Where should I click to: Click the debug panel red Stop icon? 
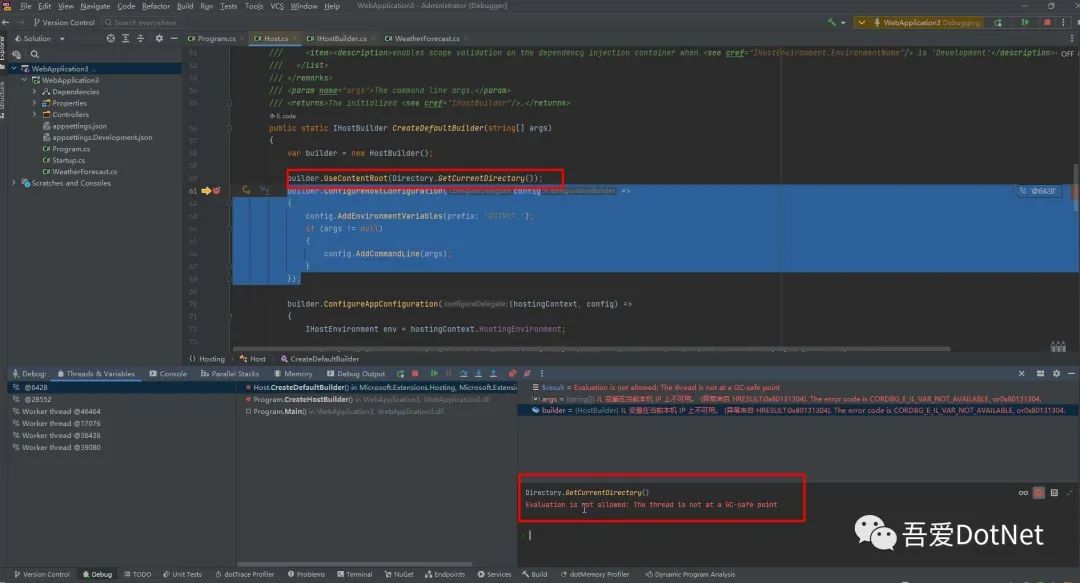click(x=415, y=374)
